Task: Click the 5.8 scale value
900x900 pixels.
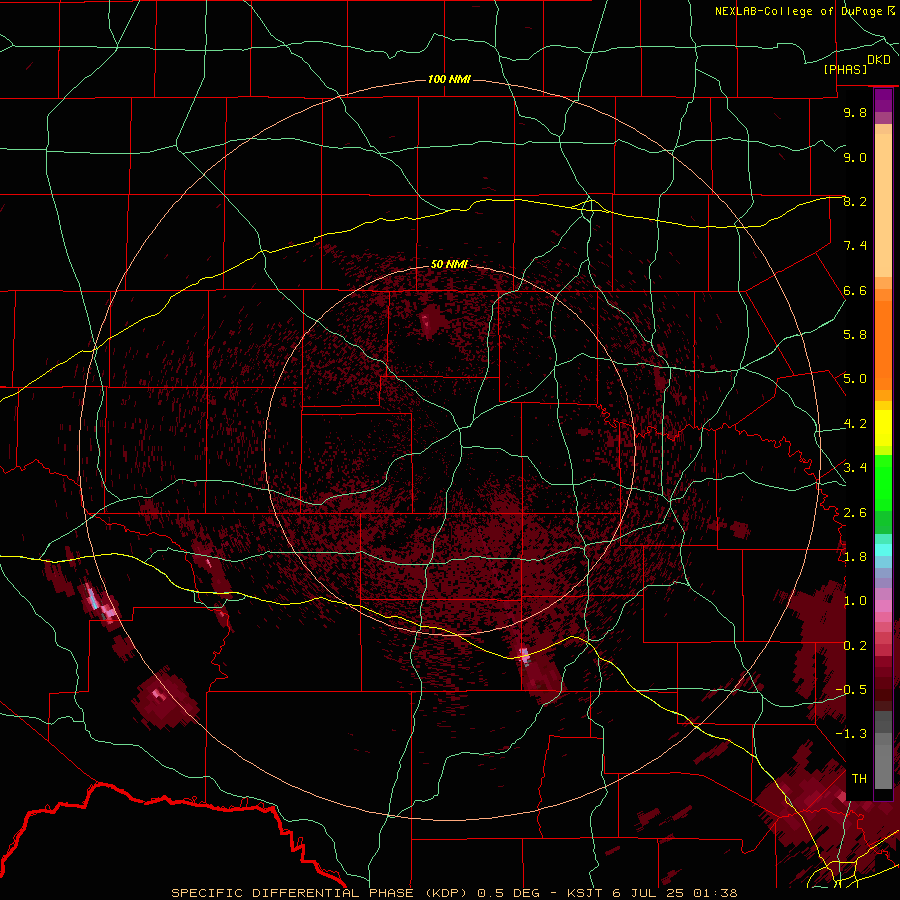Action: [x=855, y=335]
